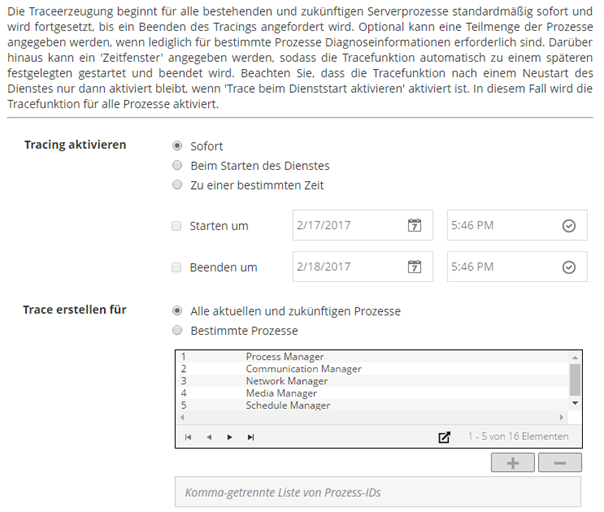The image size is (604, 512).
Task: Go to first page of process list
Action: (x=189, y=437)
